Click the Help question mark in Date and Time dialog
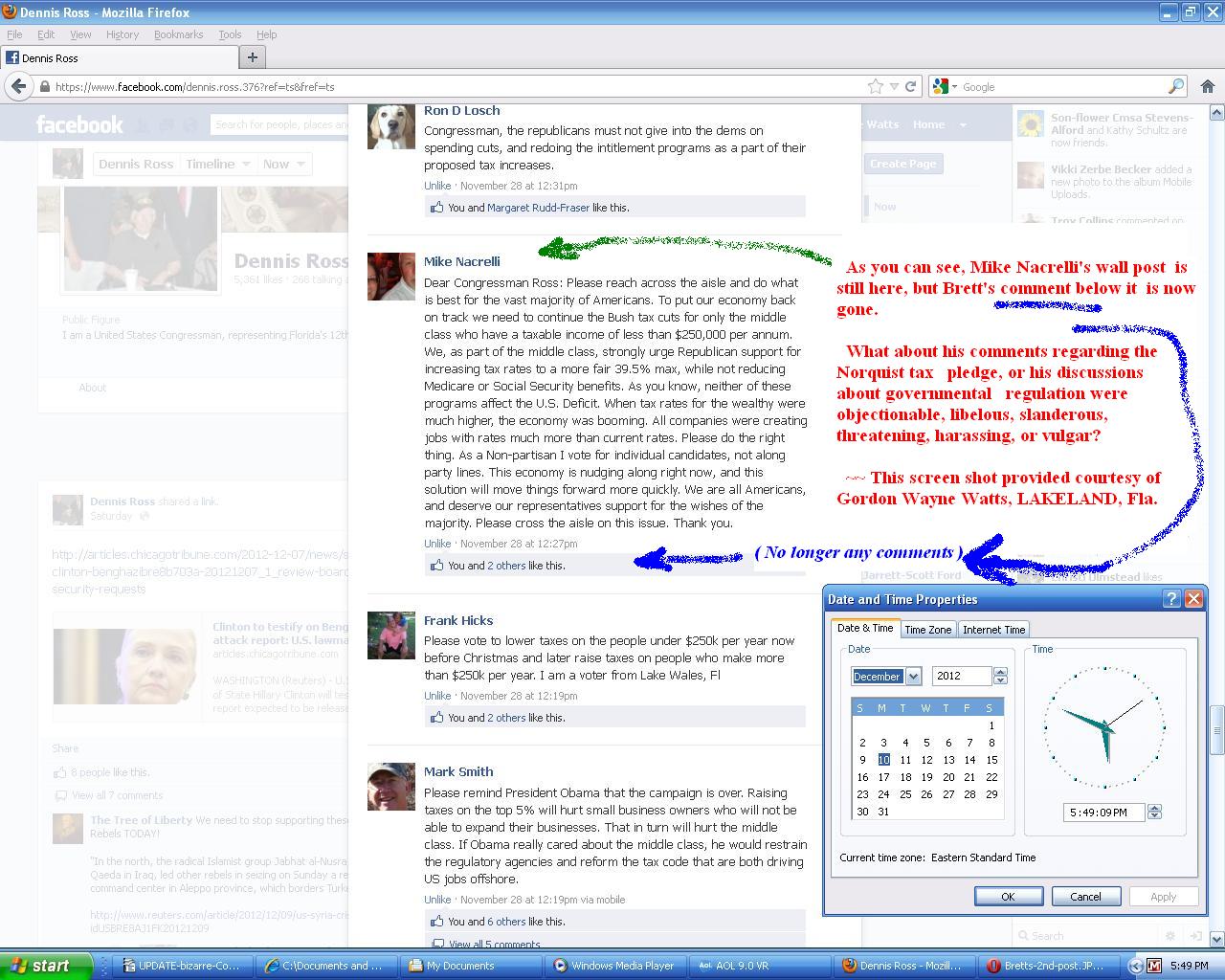Screen dimensions: 1225x980 [x=1171, y=599]
